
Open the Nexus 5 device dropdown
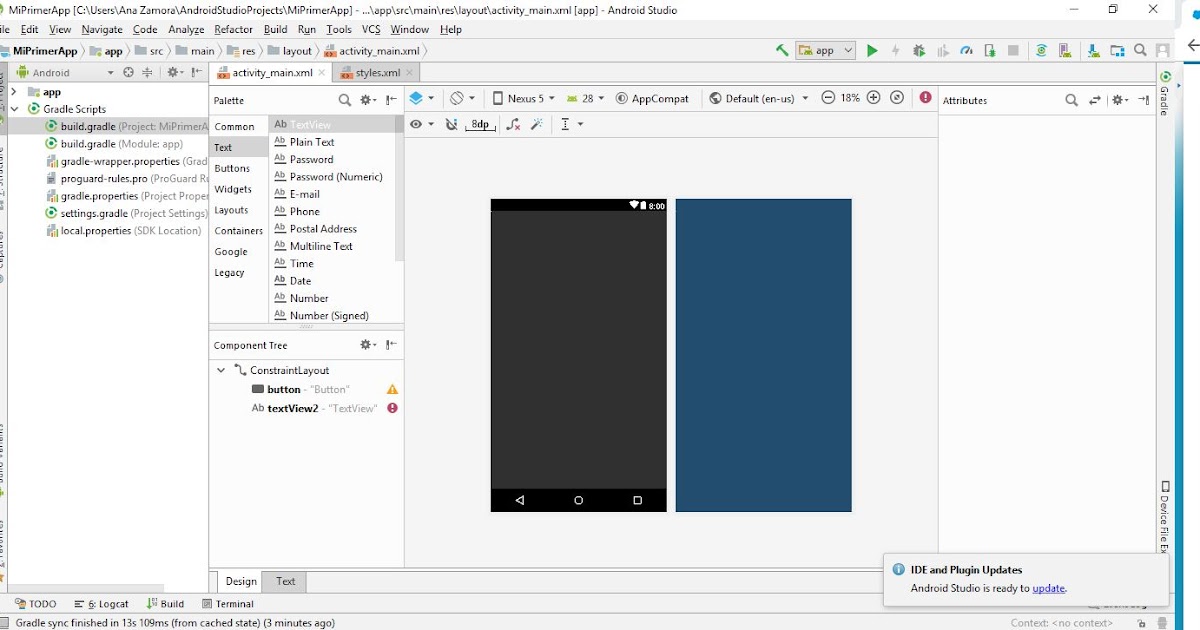(x=520, y=98)
